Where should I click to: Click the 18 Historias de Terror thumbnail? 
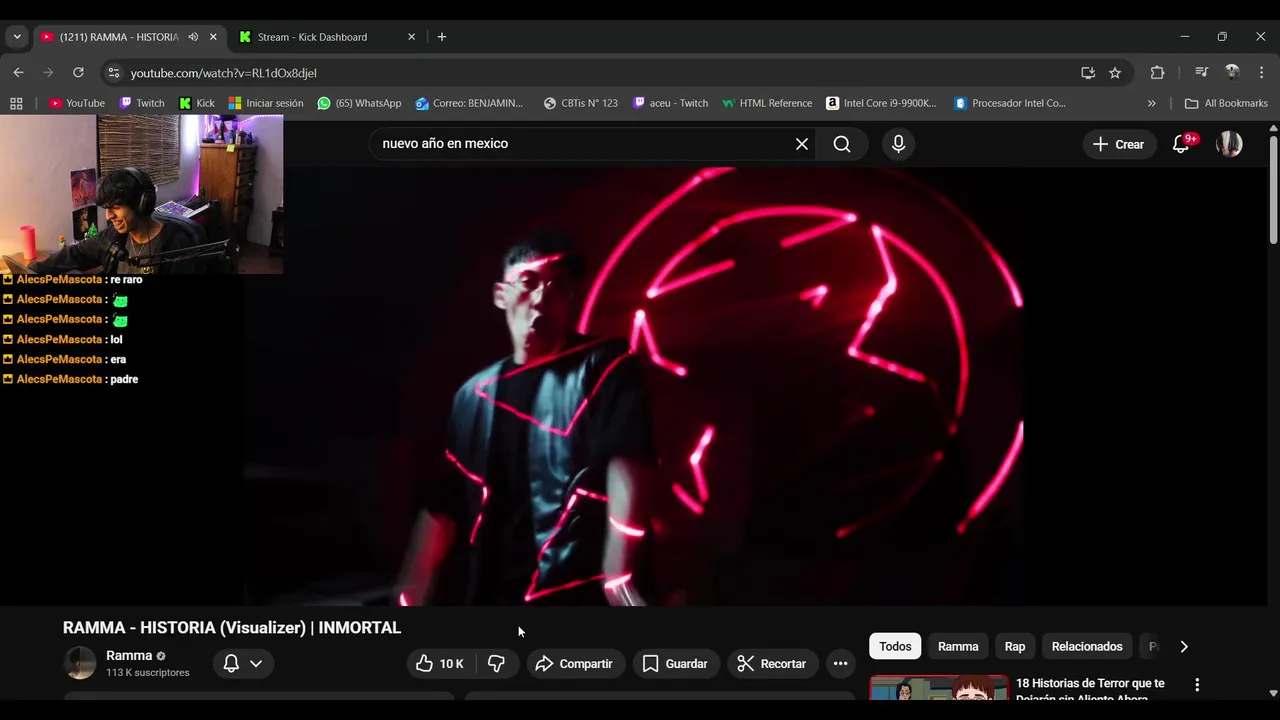(x=939, y=688)
